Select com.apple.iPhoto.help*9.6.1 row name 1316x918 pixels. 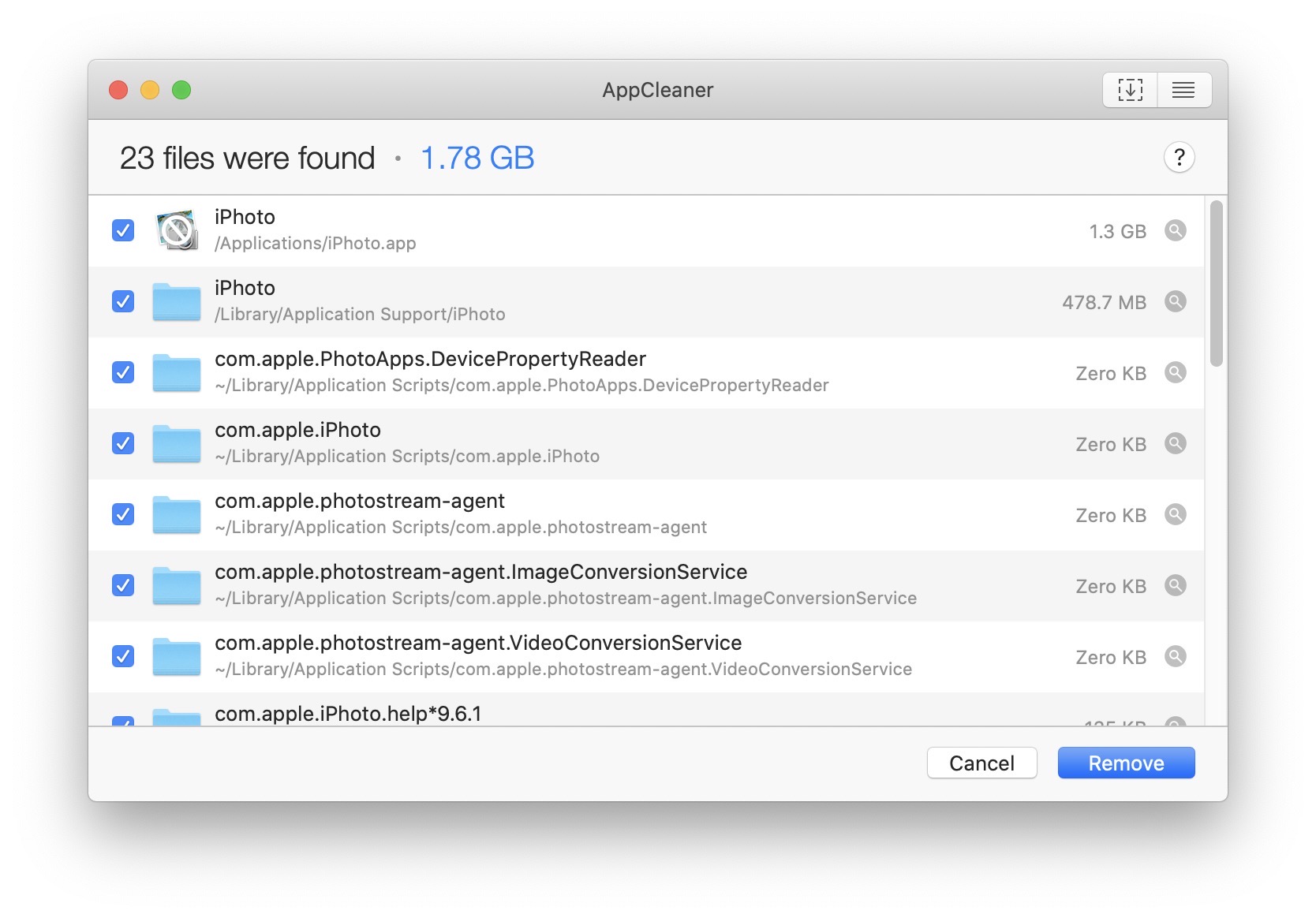point(348,714)
